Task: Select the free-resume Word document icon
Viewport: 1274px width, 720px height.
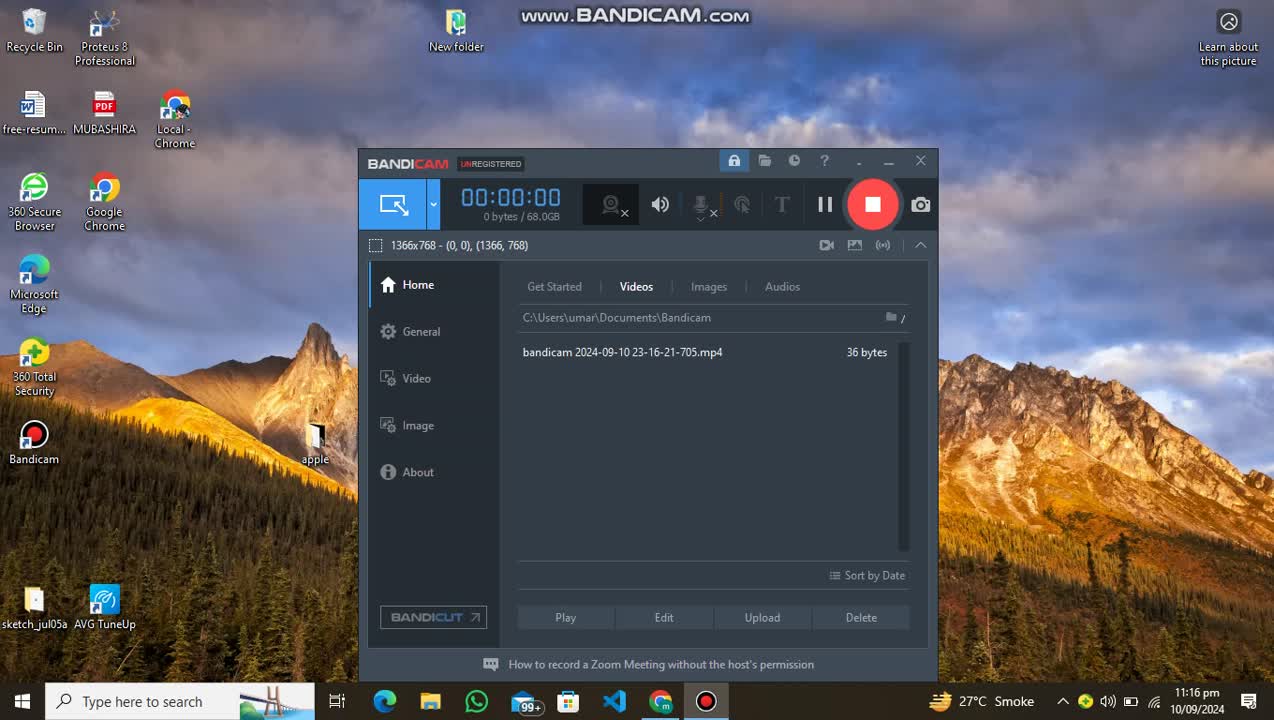Action: (x=34, y=113)
